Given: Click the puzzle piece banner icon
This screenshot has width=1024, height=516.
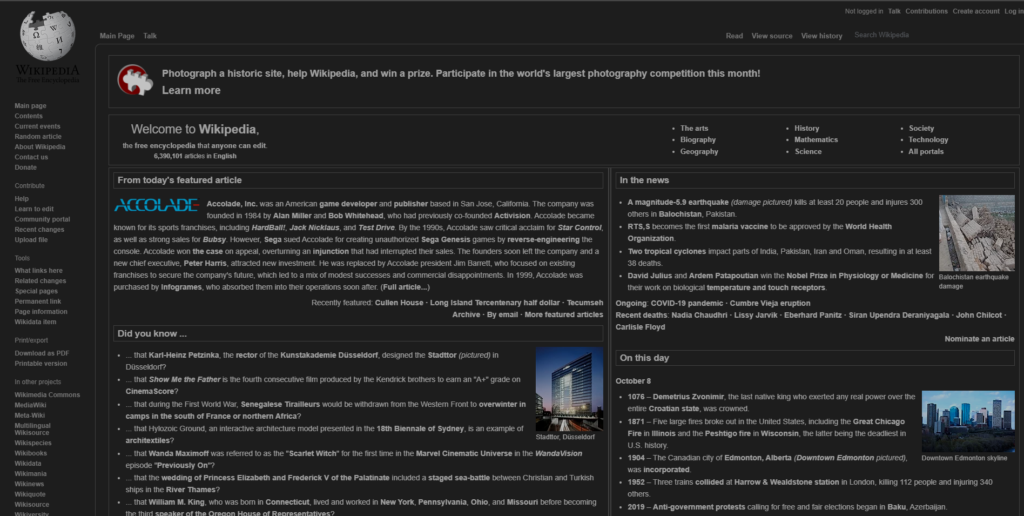Looking at the screenshot, I should click(135, 81).
